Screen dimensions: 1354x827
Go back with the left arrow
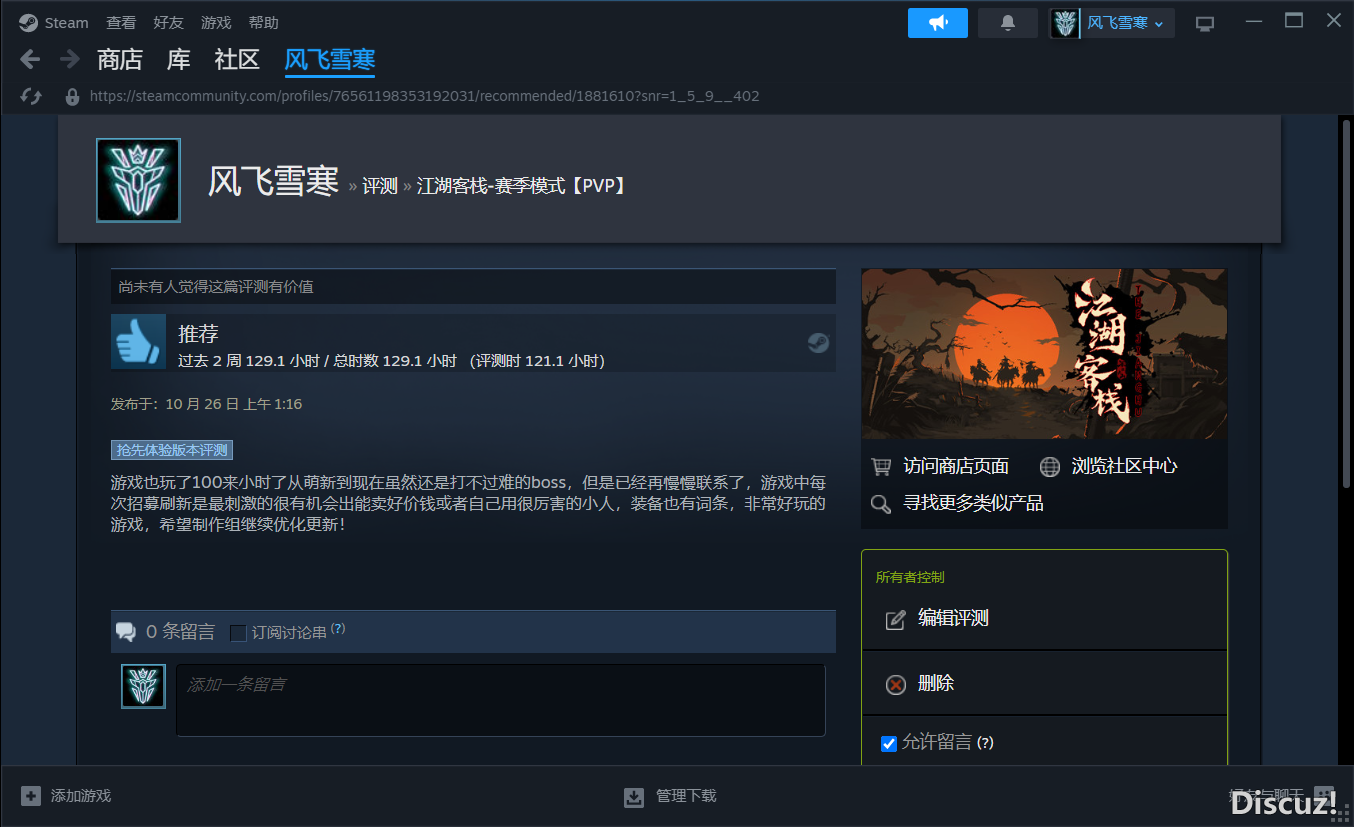coord(31,59)
